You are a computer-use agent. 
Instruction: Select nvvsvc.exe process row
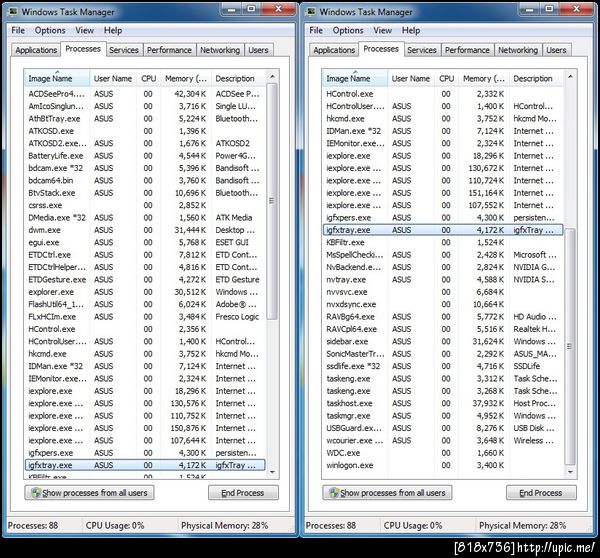[443, 292]
